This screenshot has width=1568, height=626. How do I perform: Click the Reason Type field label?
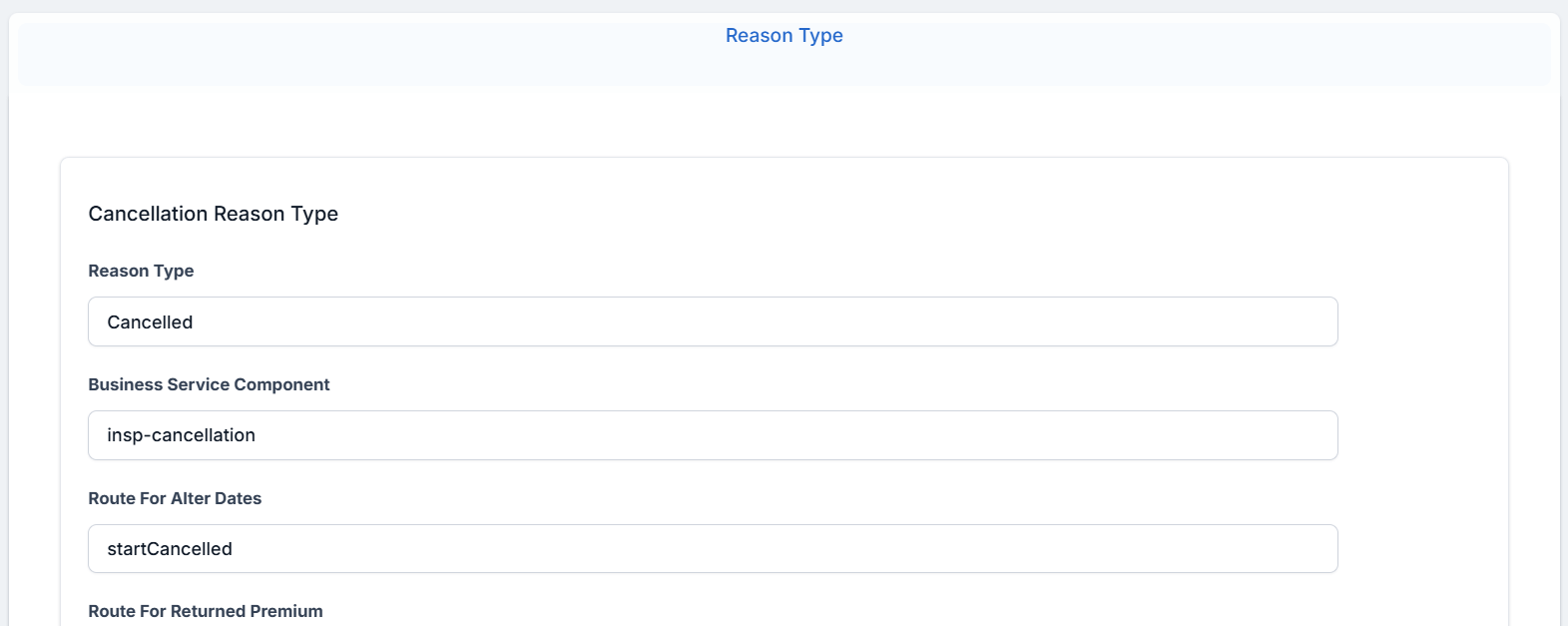click(x=141, y=271)
